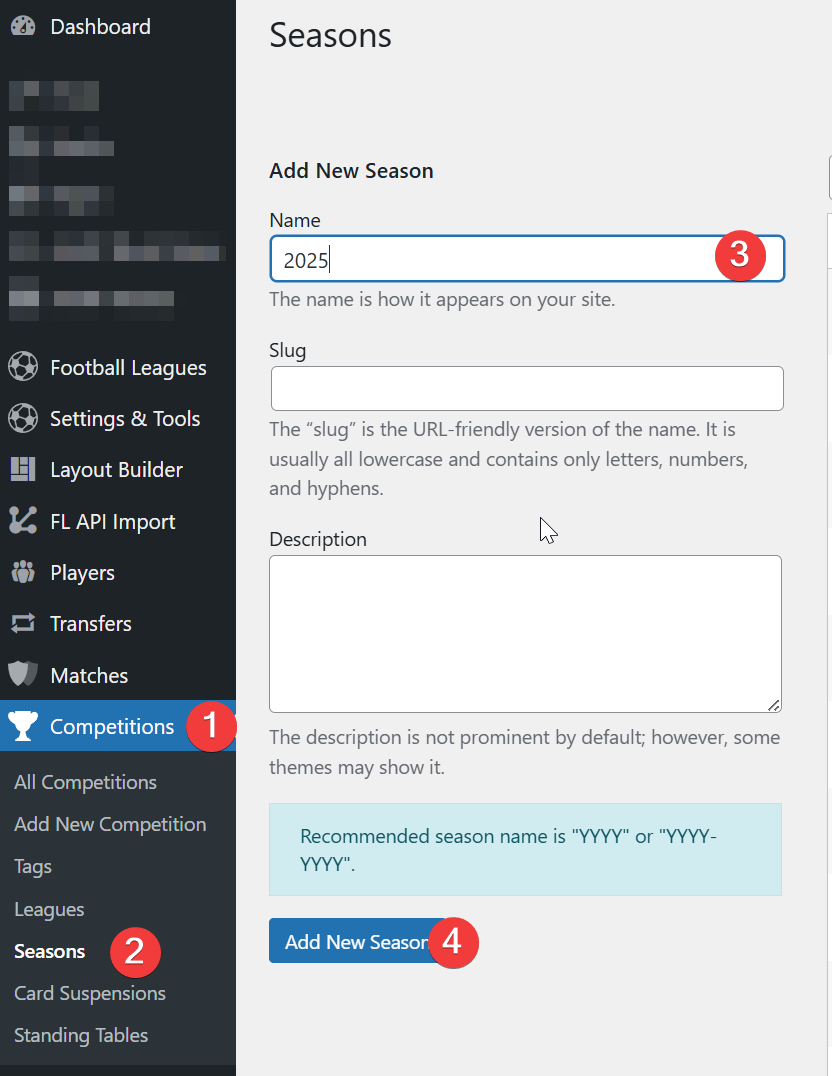Open All Competitions submenu item
This screenshot has height=1076, width=832.
[85, 782]
